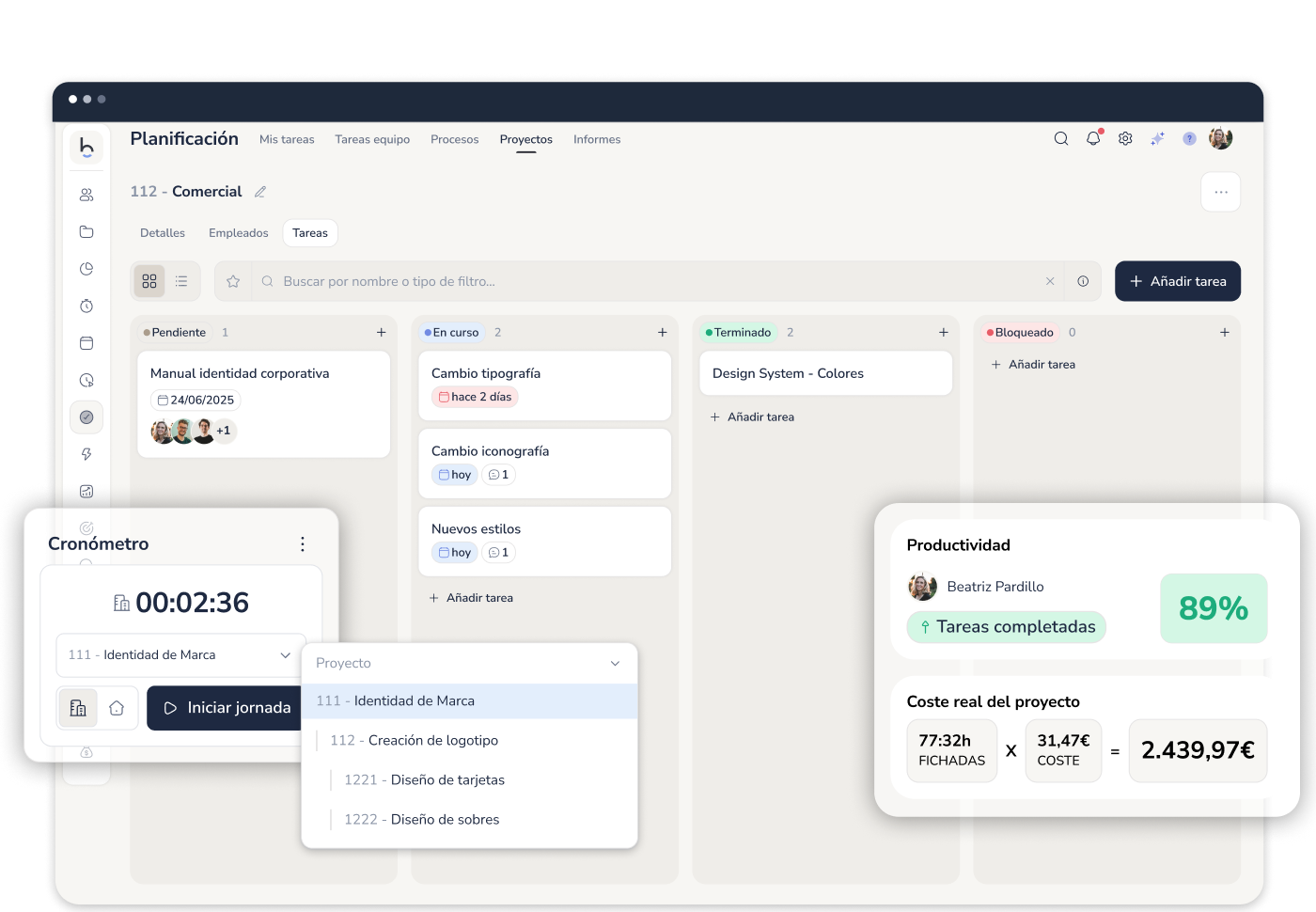The width and height of the screenshot is (1316, 912).
Task: Open the stopwatch icon in sidebar
Action: point(86,306)
